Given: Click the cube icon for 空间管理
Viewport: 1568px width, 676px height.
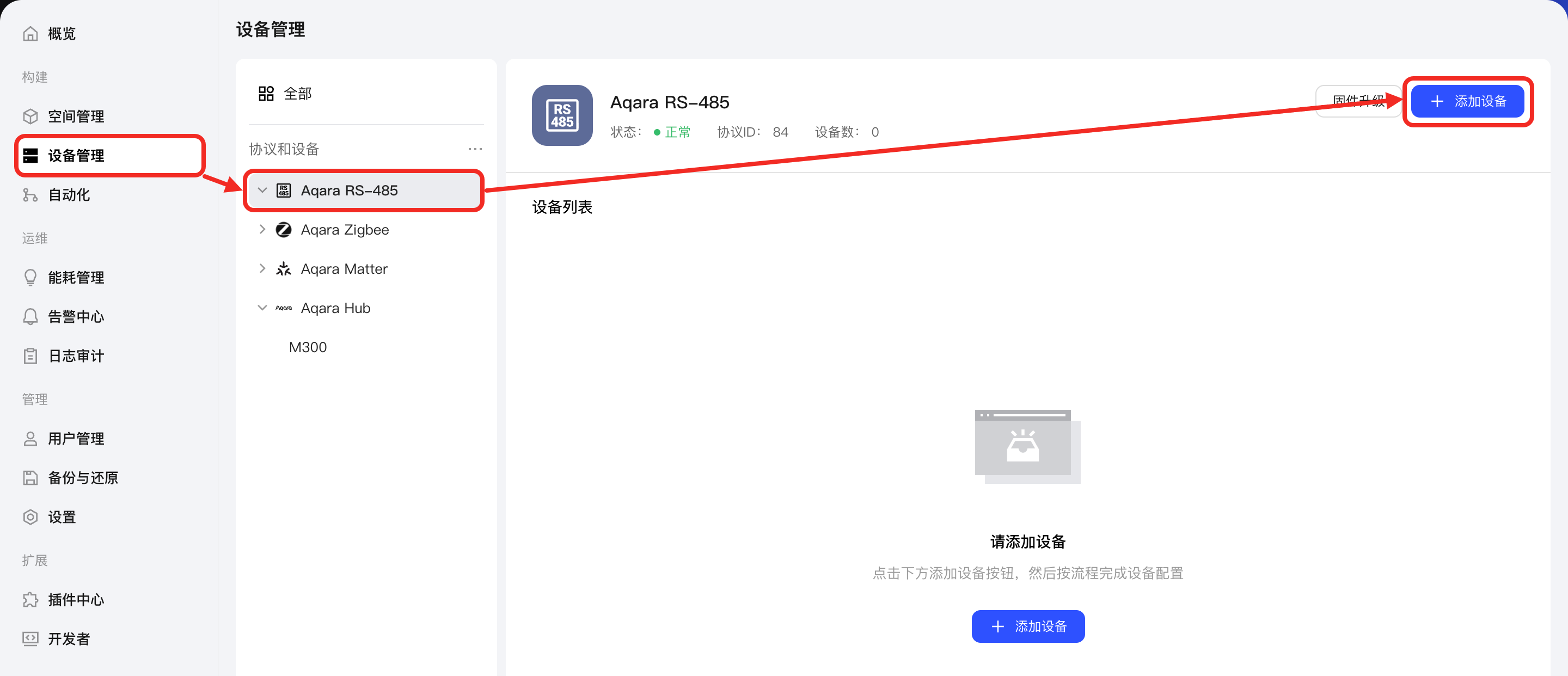Looking at the screenshot, I should (x=30, y=116).
